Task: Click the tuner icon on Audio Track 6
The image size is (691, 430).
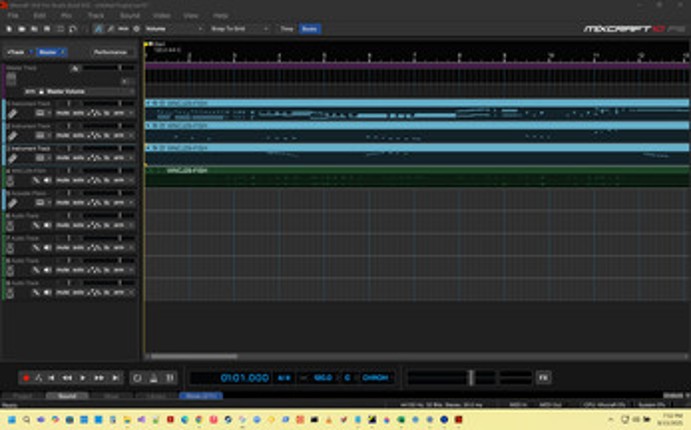Action: click(x=37, y=225)
